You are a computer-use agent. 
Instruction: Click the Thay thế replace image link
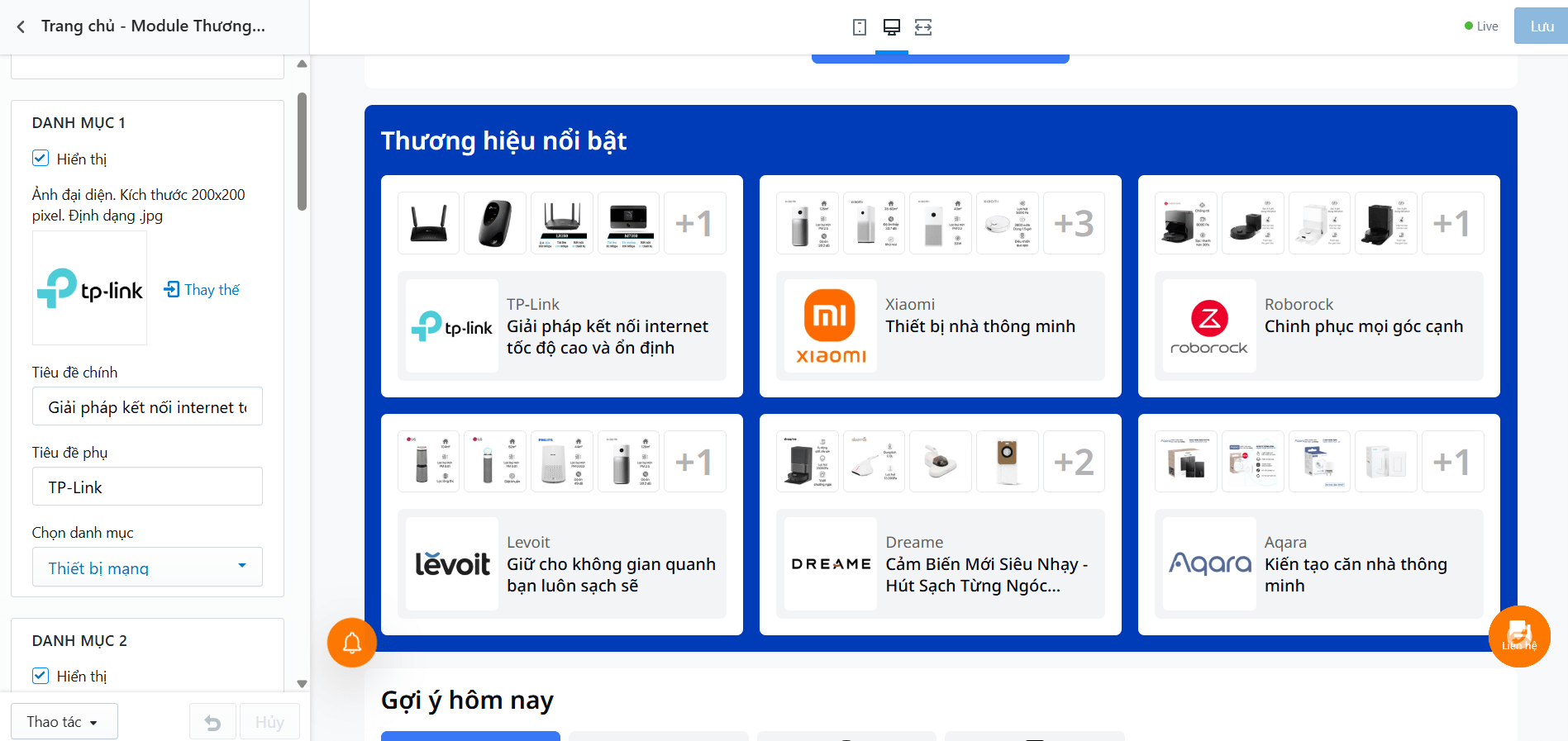(202, 289)
